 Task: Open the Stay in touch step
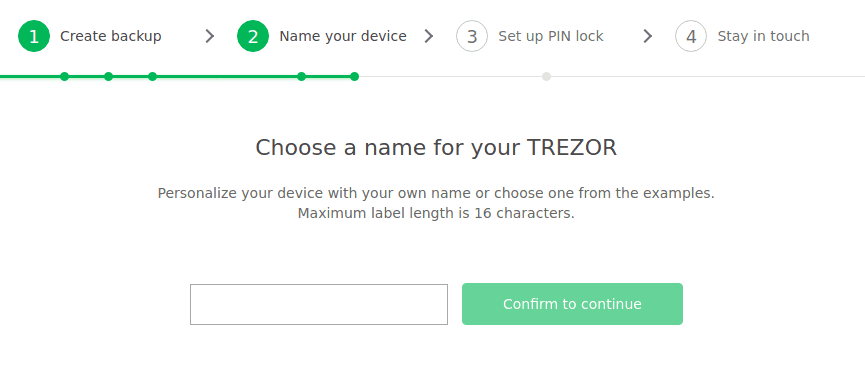[763, 36]
